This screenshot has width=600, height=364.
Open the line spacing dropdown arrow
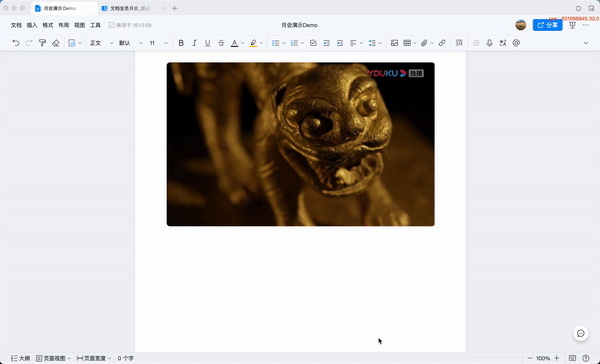point(380,43)
